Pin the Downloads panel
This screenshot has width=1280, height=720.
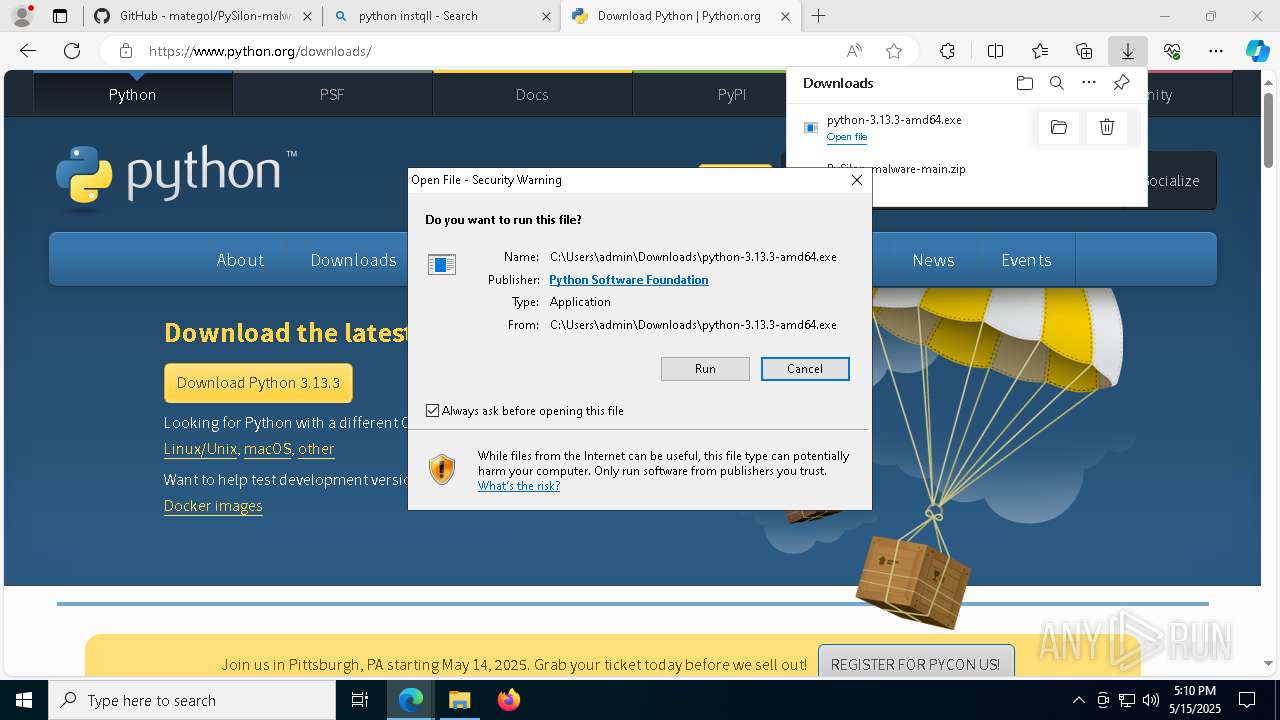(x=1121, y=83)
